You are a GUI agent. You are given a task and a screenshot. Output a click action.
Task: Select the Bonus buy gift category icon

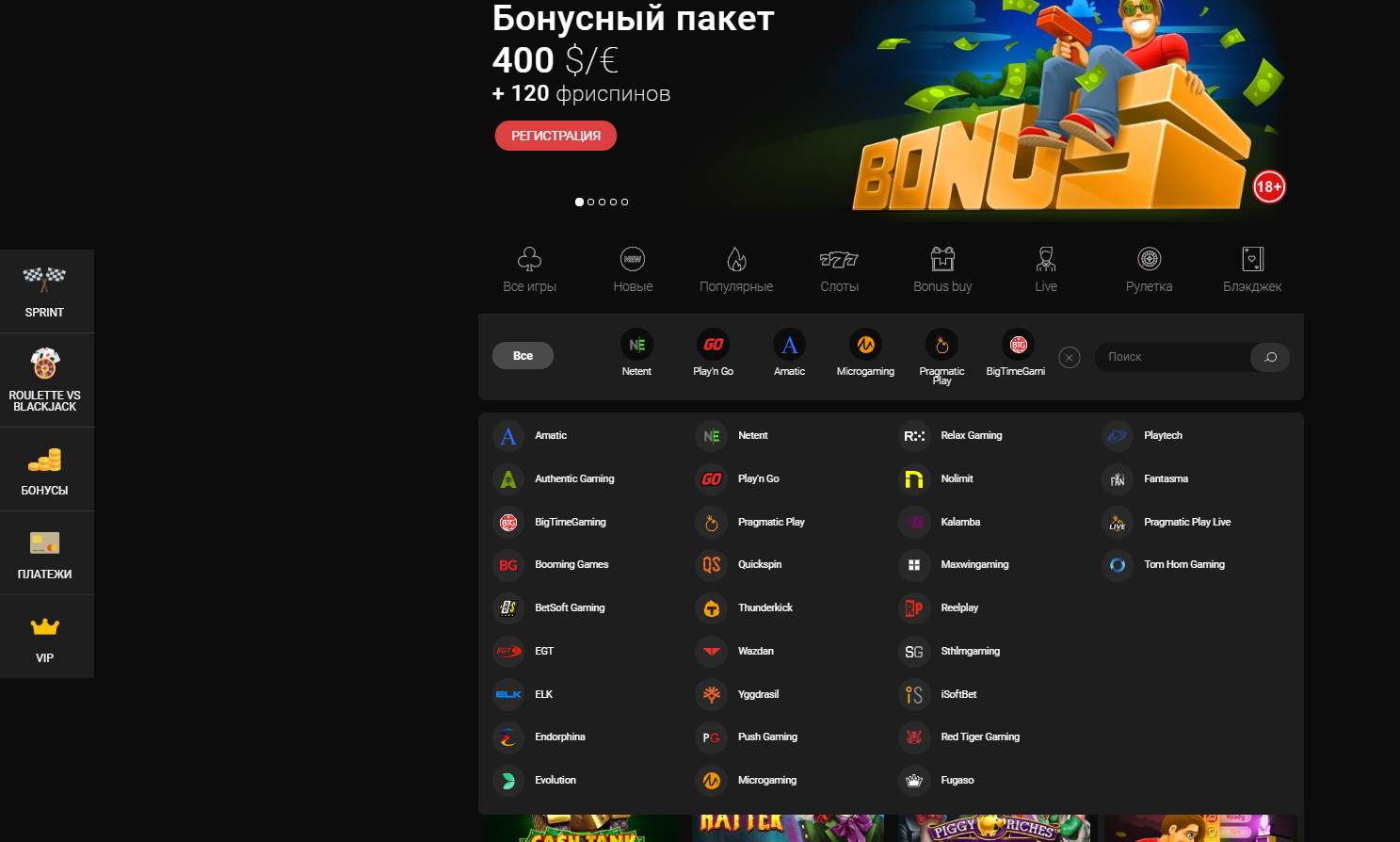(x=942, y=259)
